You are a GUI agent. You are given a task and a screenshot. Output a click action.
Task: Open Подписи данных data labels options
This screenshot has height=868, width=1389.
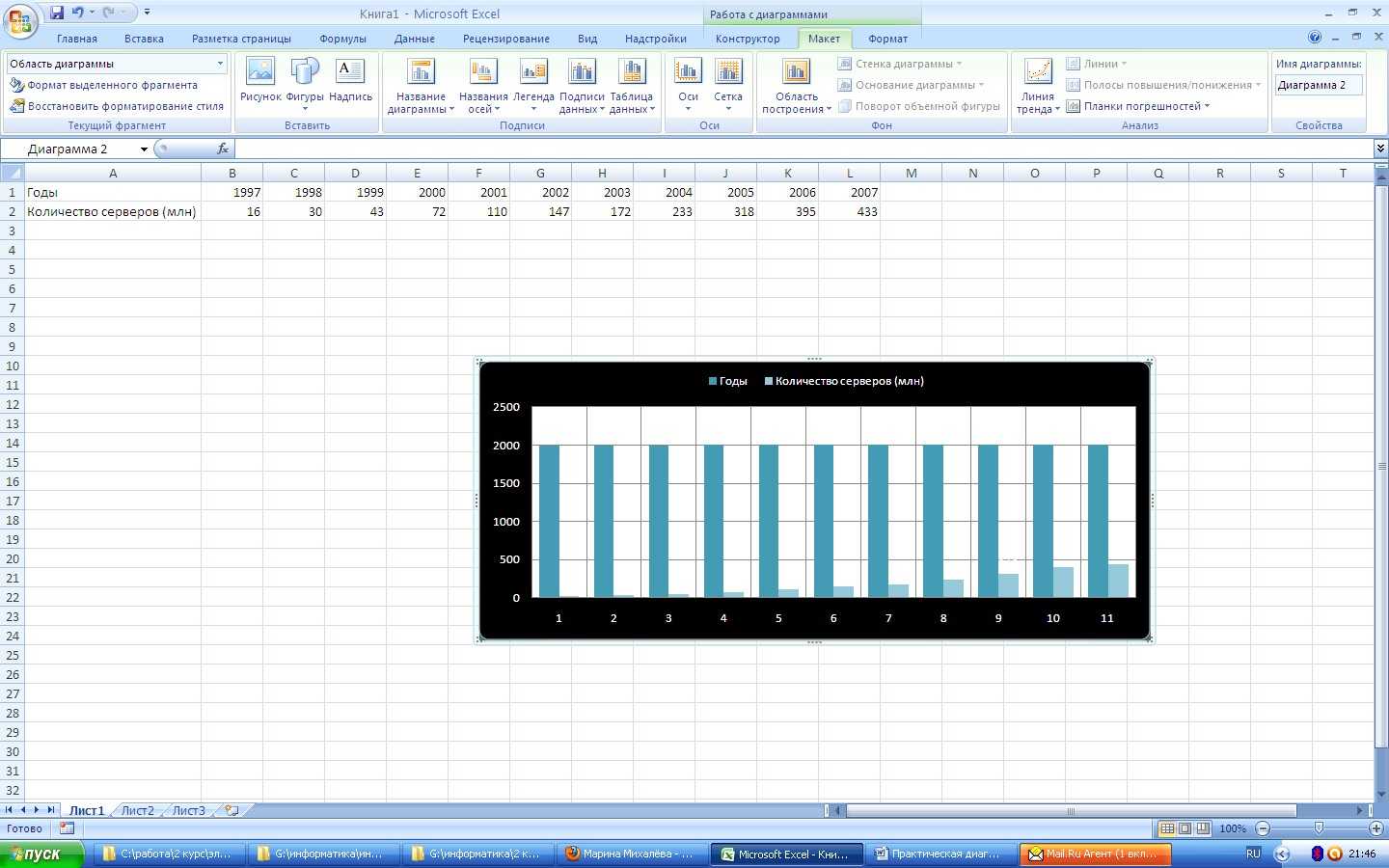(582, 86)
